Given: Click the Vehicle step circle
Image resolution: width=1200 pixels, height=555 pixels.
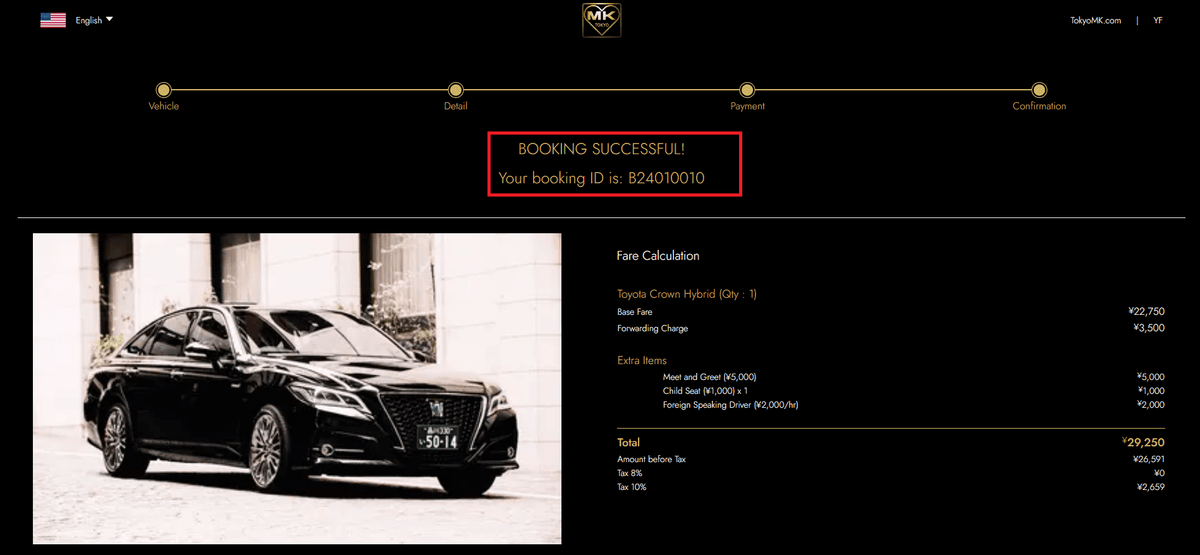Looking at the screenshot, I should [x=164, y=90].
